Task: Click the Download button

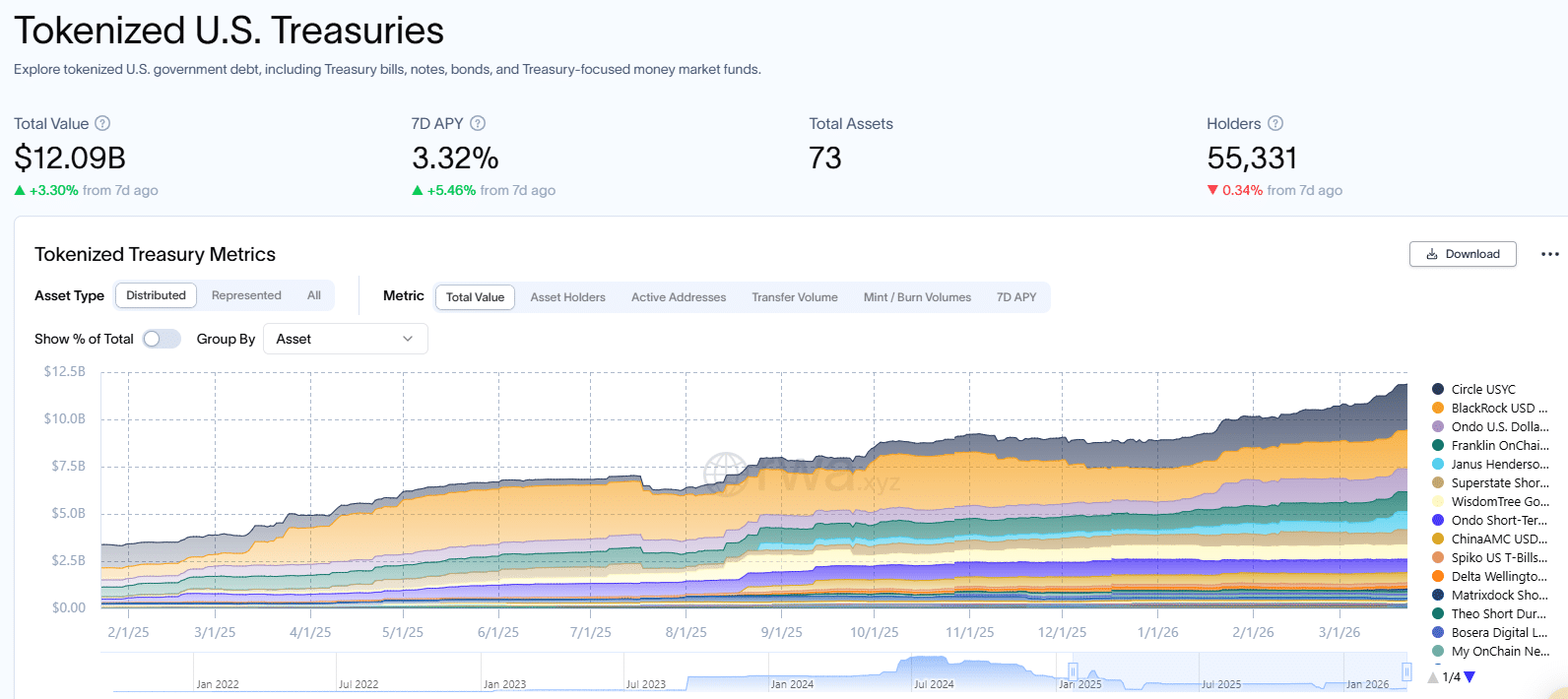Action: coord(1463,254)
